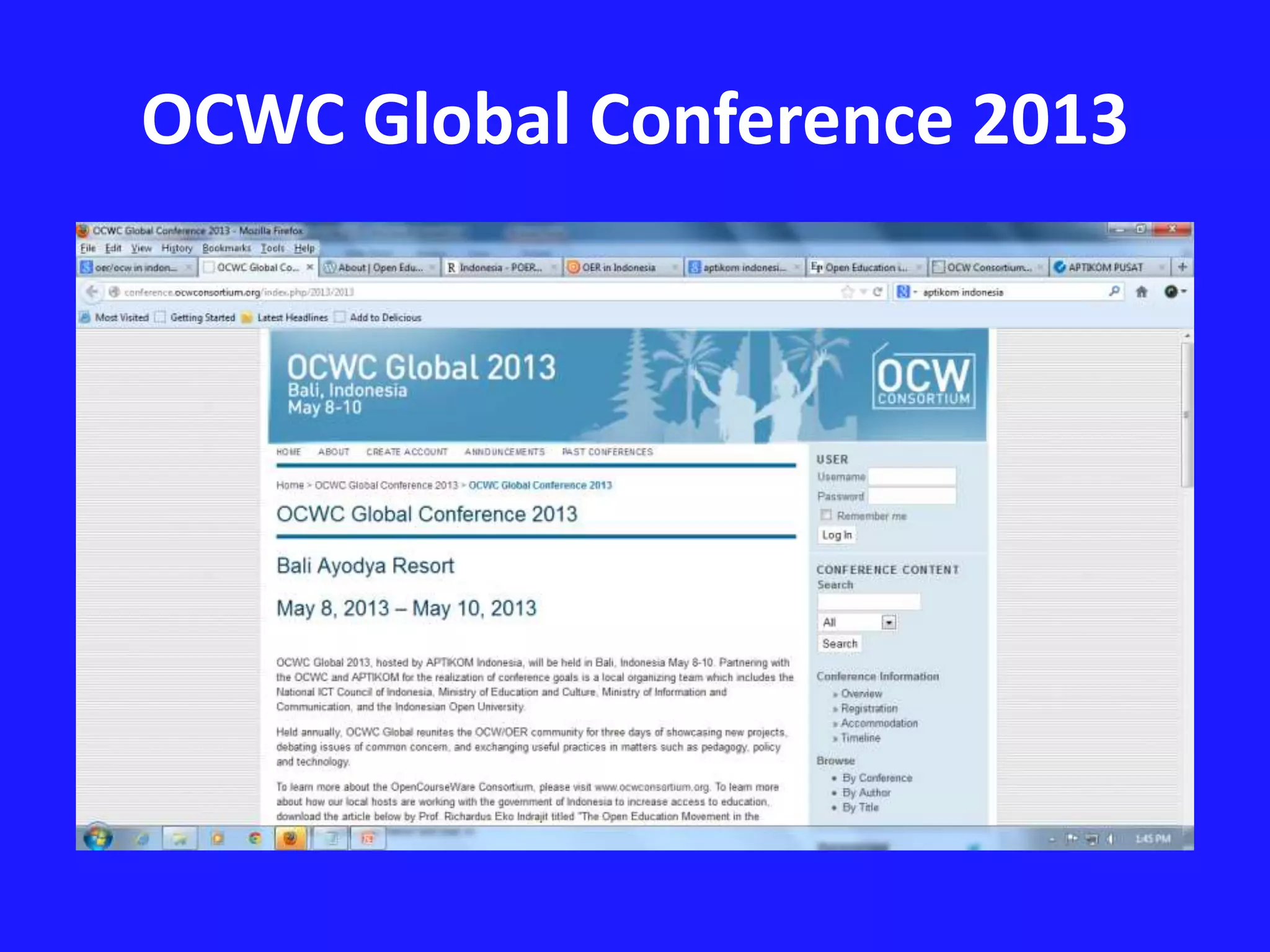Switch to the Indonesia - POER... tab

(x=500, y=267)
